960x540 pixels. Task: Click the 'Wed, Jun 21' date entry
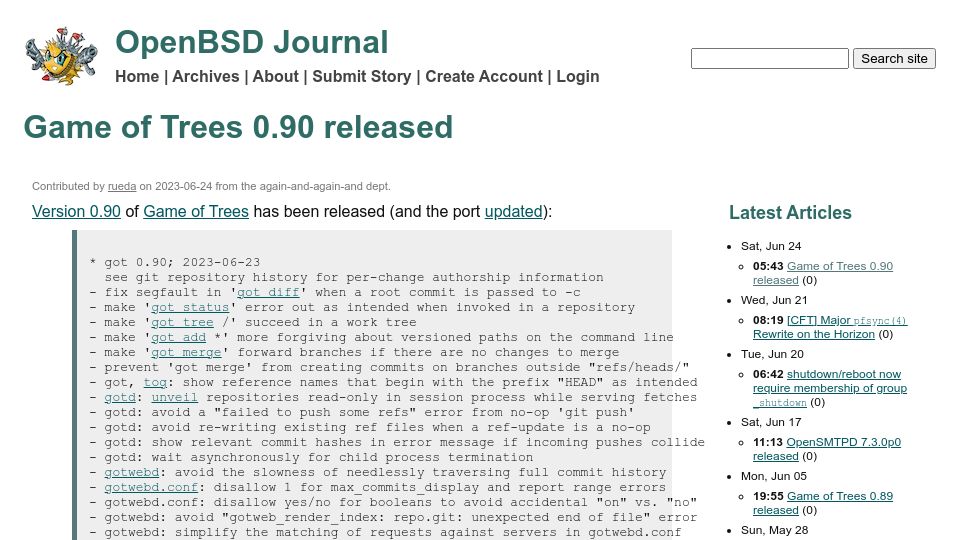coord(774,300)
